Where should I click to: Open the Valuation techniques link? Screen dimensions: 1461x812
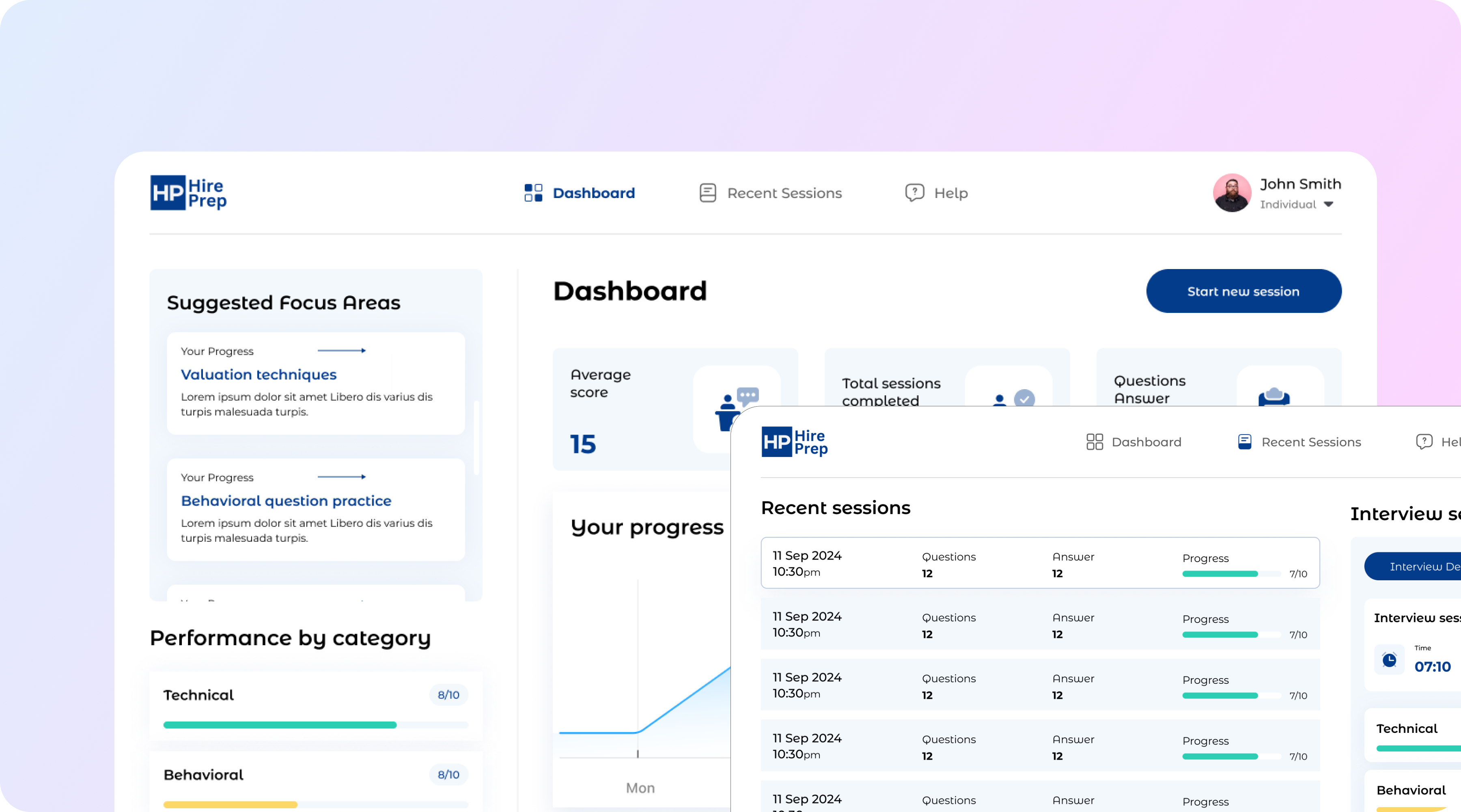[x=259, y=374]
